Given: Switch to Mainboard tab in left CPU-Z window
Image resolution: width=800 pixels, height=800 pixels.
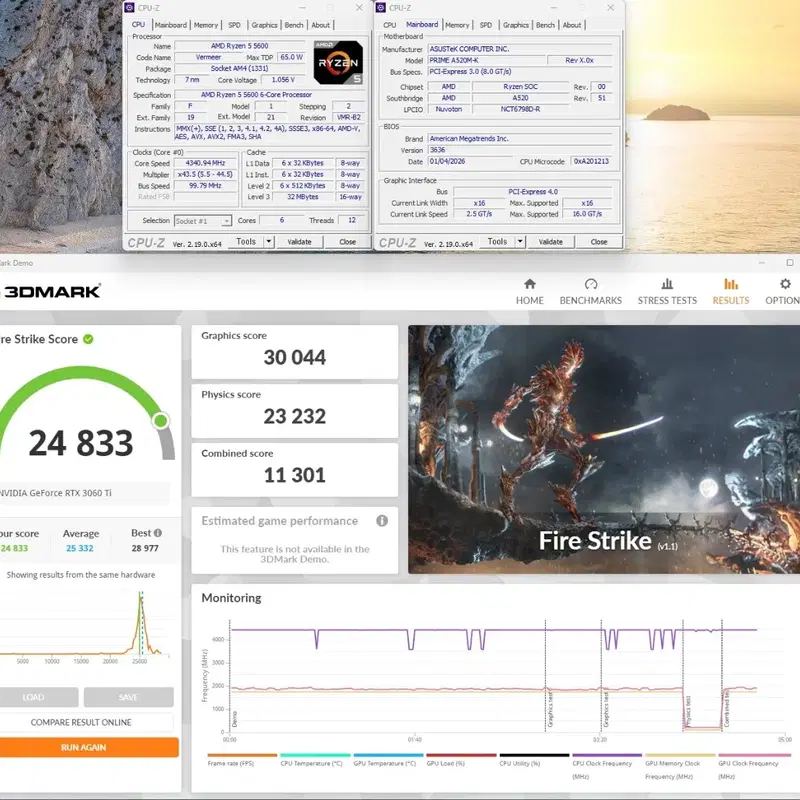Looking at the screenshot, I should click(171, 25).
